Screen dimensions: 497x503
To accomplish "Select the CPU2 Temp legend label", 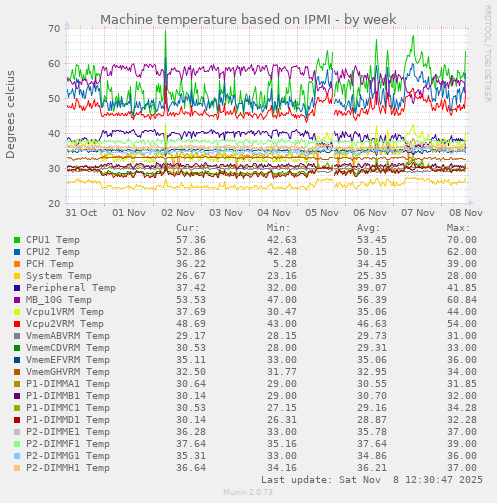I will [53, 252].
